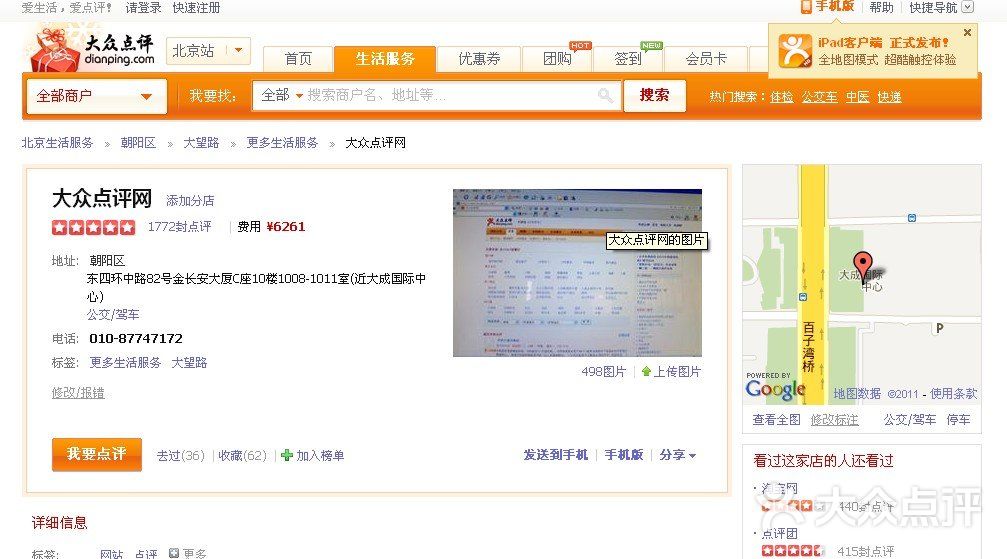This screenshot has width=1007, height=559.
Task: Click the 搜索 search button
Action: 654,95
